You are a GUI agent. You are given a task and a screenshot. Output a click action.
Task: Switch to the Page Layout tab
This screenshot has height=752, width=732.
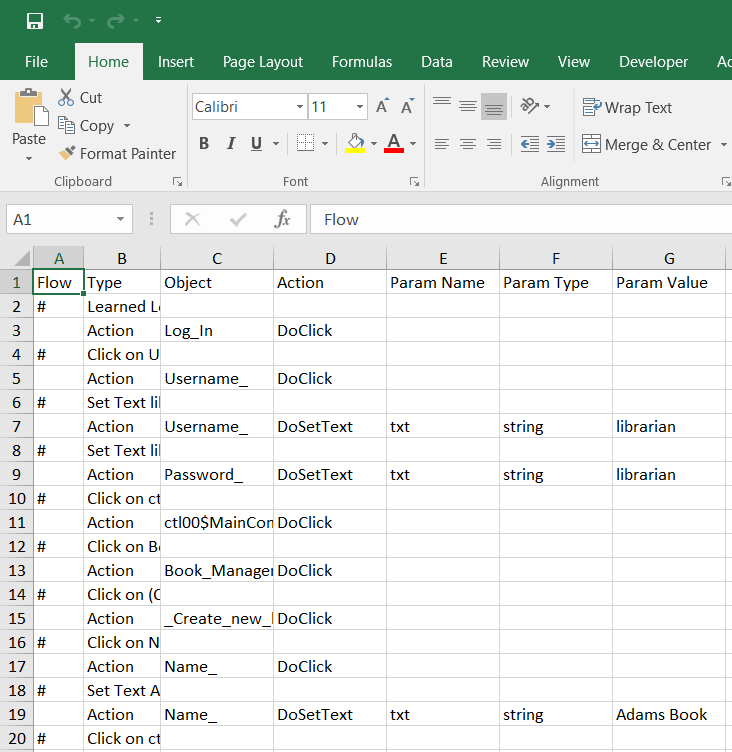pyautogui.click(x=262, y=62)
